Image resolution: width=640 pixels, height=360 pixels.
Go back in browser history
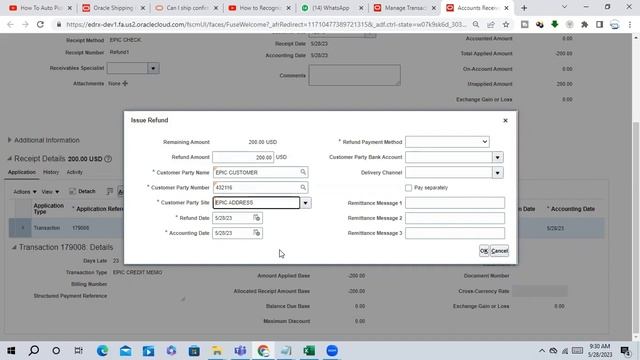point(11,24)
